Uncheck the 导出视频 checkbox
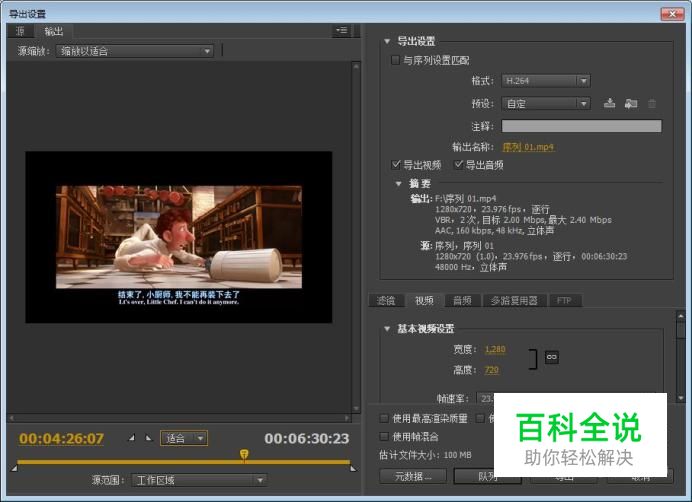 (x=396, y=165)
